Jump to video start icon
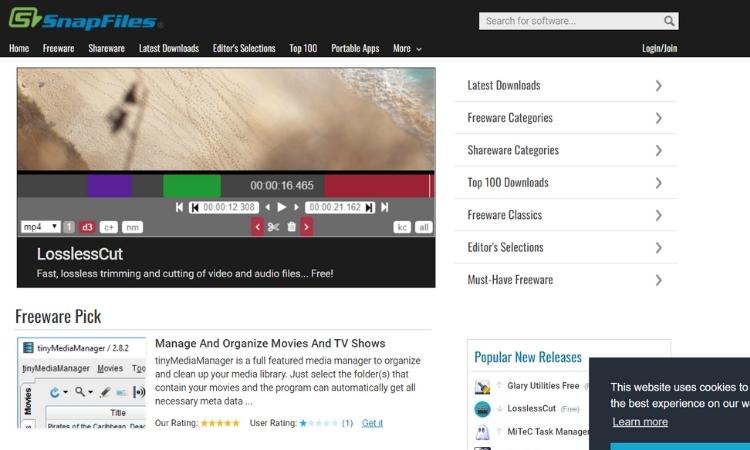Screen dimensions: 750x450 click(179, 207)
